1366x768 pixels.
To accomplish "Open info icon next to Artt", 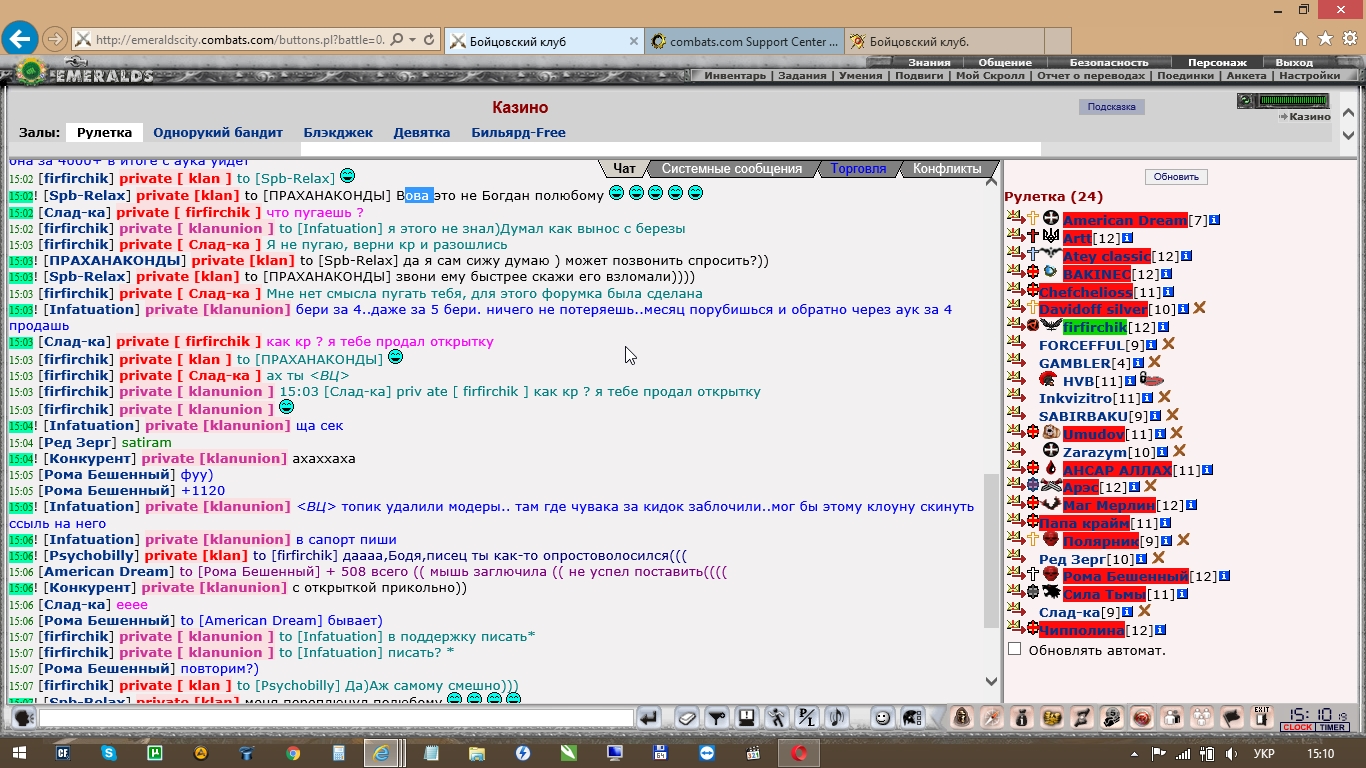I will coord(1127,238).
